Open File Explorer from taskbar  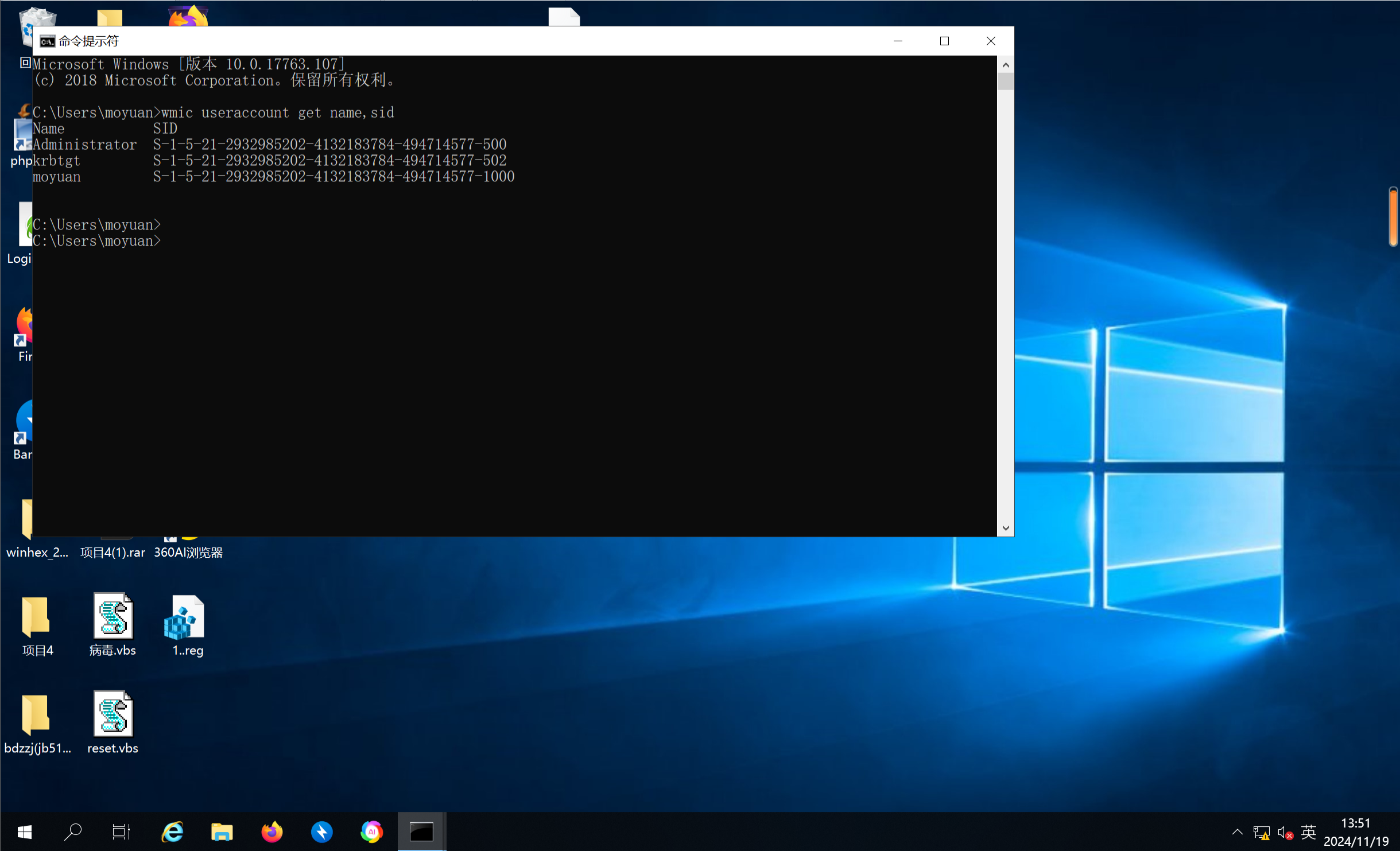tap(222, 831)
